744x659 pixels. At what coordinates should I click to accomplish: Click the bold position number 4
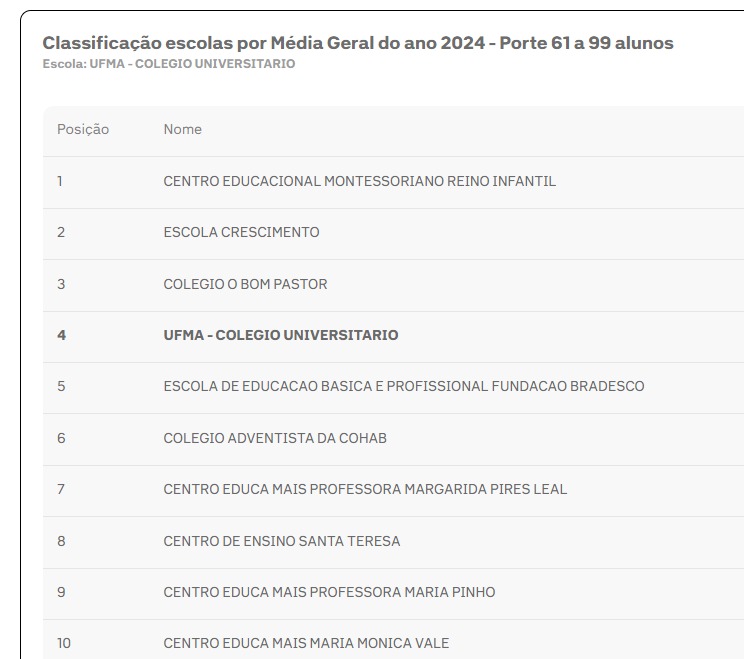61,335
